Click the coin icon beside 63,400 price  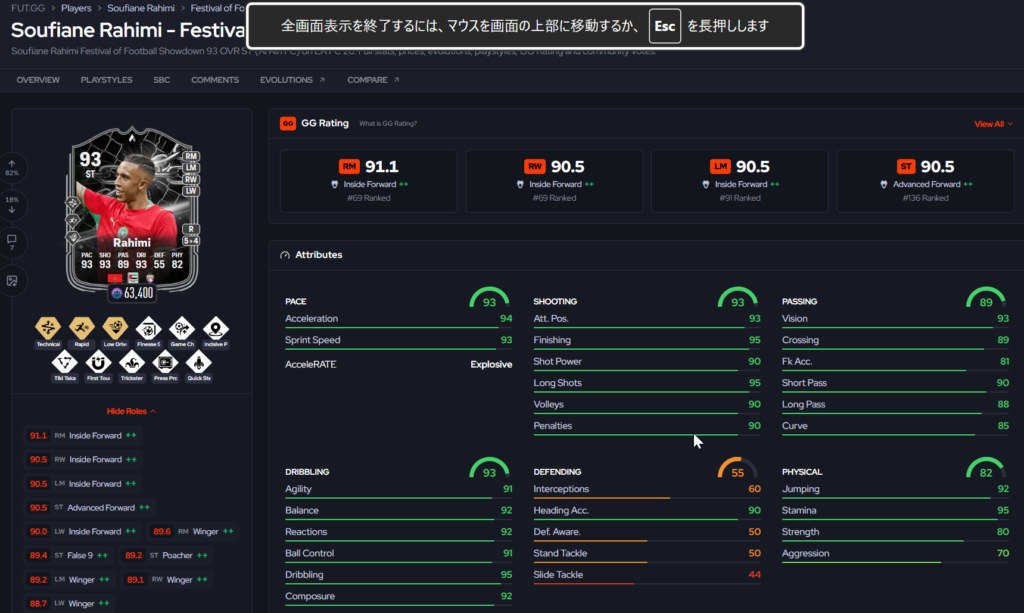(117, 293)
